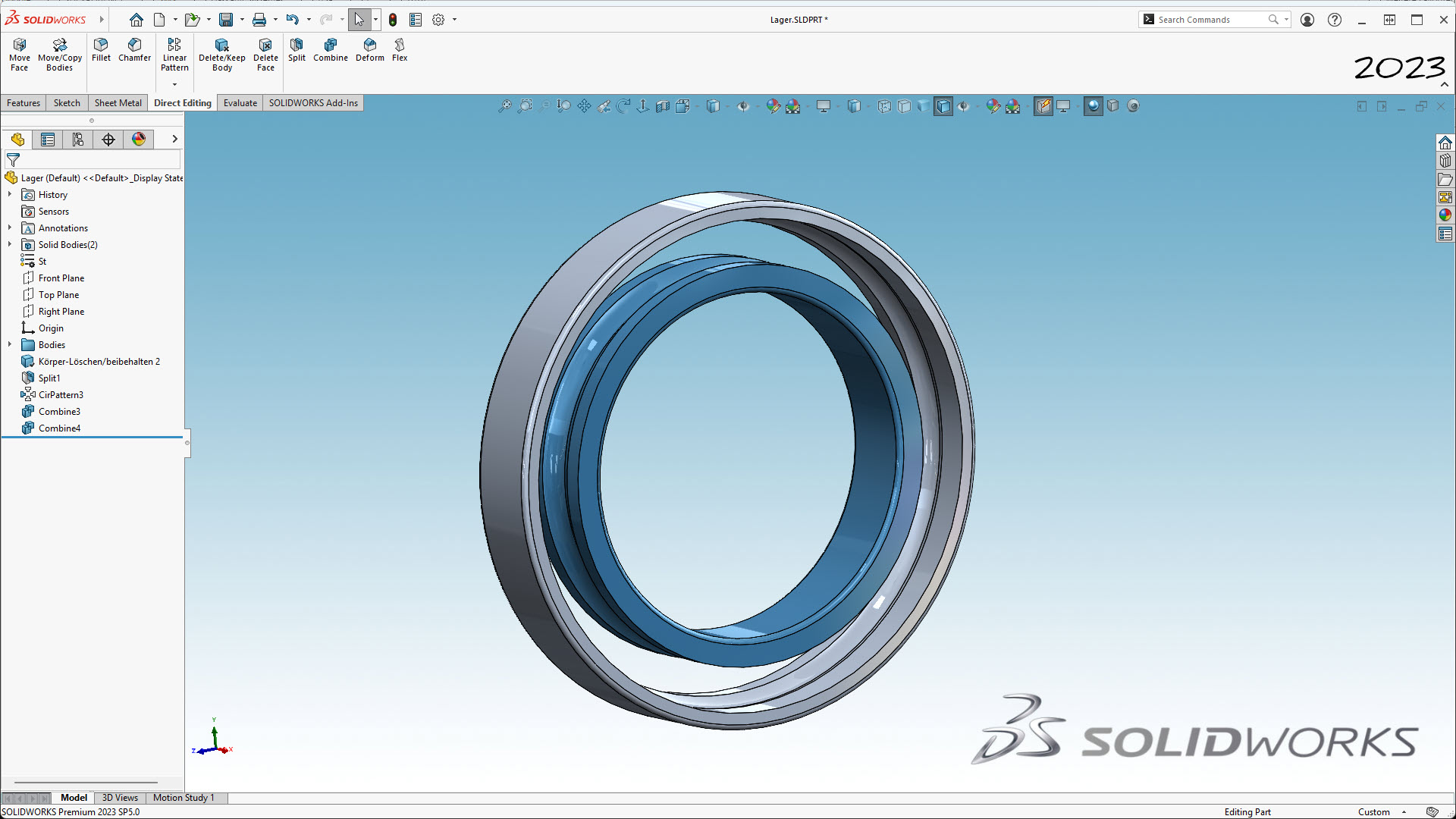The image size is (1456, 819).
Task: Expand the History tree node
Action: pos(10,195)
